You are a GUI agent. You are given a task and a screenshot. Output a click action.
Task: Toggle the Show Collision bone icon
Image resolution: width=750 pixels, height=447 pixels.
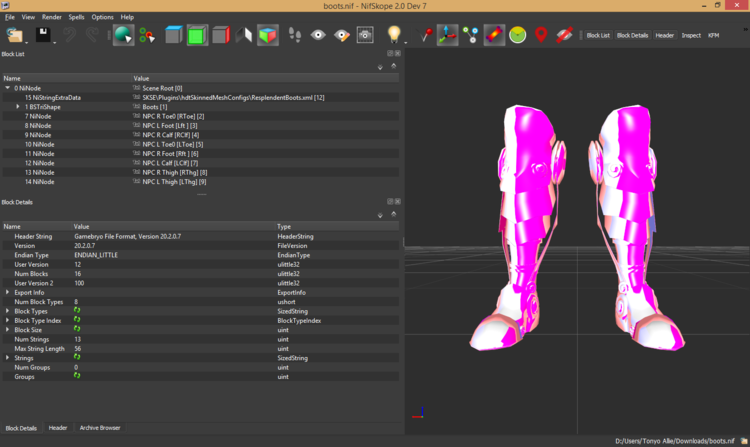click(494, 35)
